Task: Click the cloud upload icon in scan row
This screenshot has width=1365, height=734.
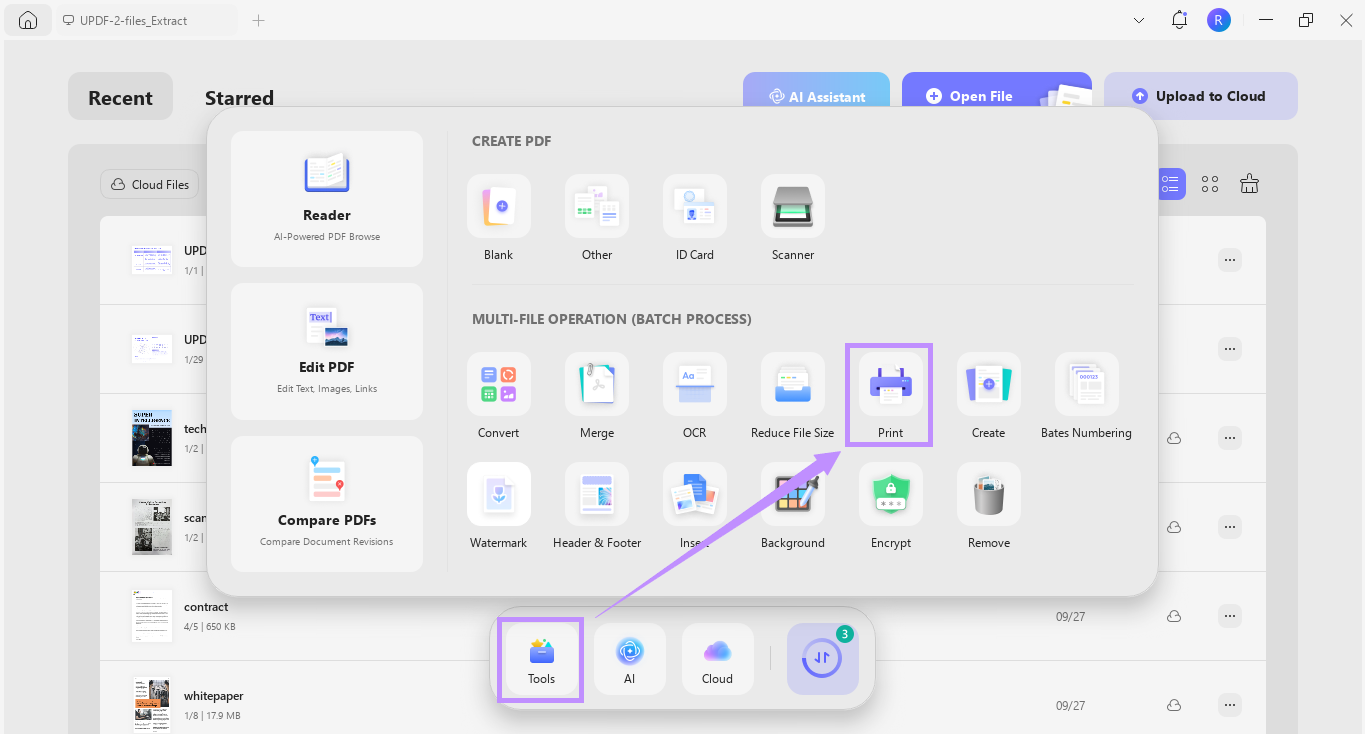Action: click(1175, 527)
